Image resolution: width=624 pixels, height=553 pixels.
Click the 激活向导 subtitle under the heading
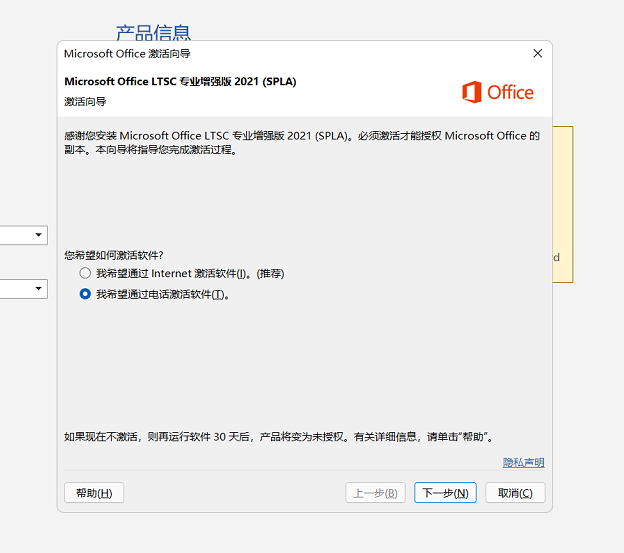(x=85, y=101)
